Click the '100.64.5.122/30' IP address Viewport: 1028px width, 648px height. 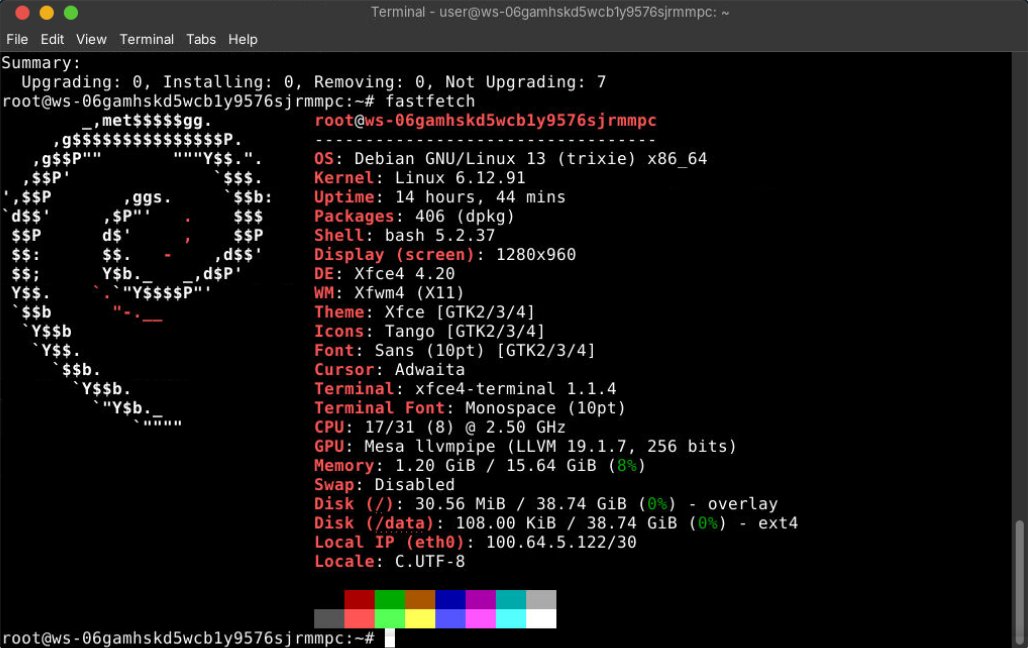coord(561,542)
